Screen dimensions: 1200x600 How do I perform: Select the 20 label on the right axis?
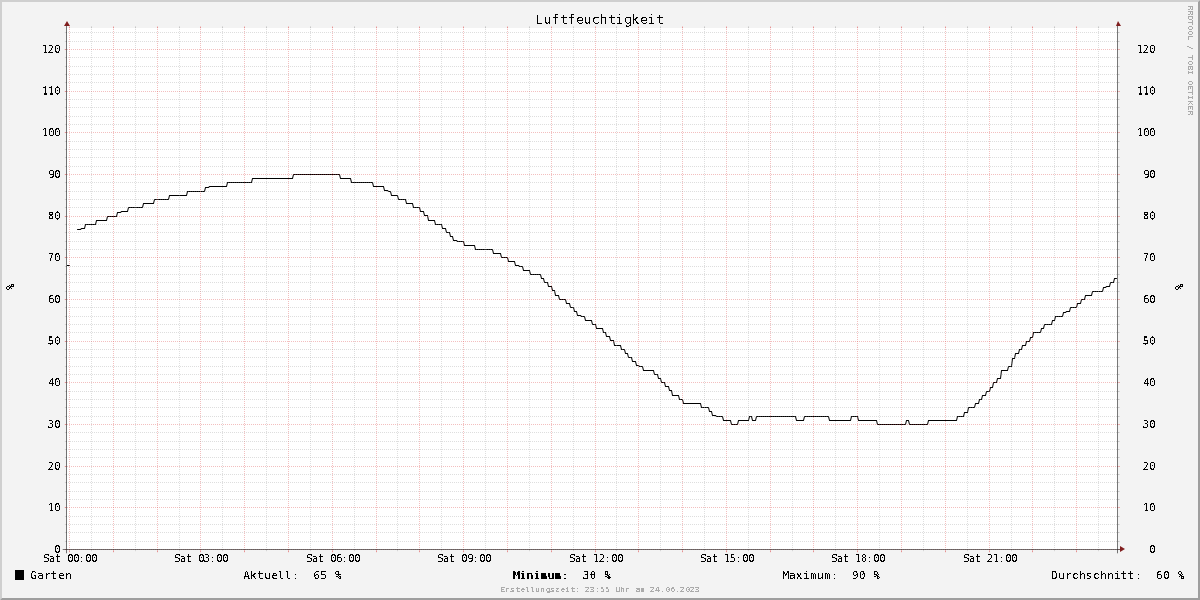tap(1150, 466)
